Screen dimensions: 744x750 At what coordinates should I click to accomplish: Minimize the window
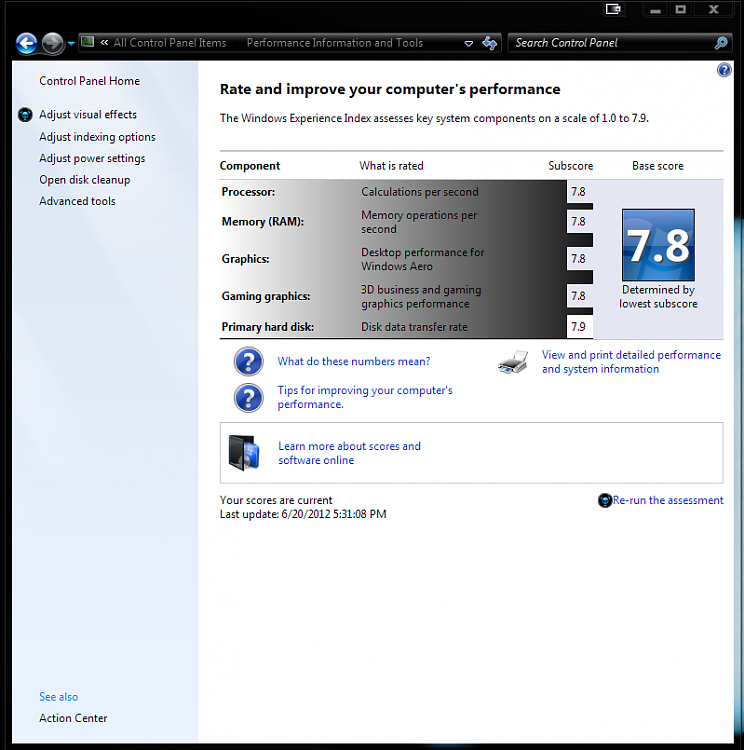655,10
